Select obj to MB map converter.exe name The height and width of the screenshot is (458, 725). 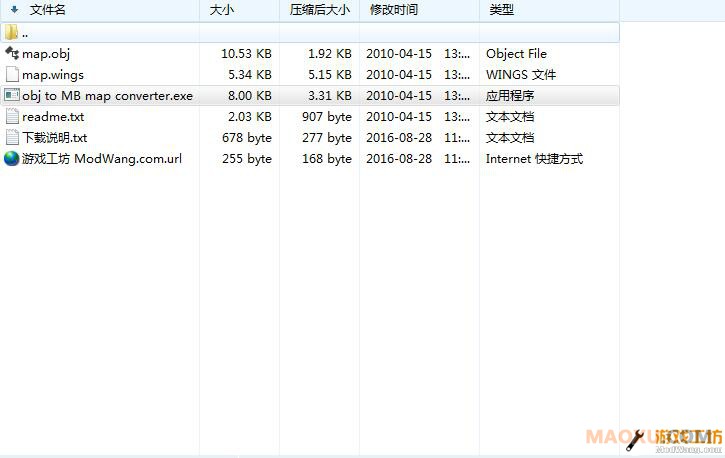pos(107,96)
